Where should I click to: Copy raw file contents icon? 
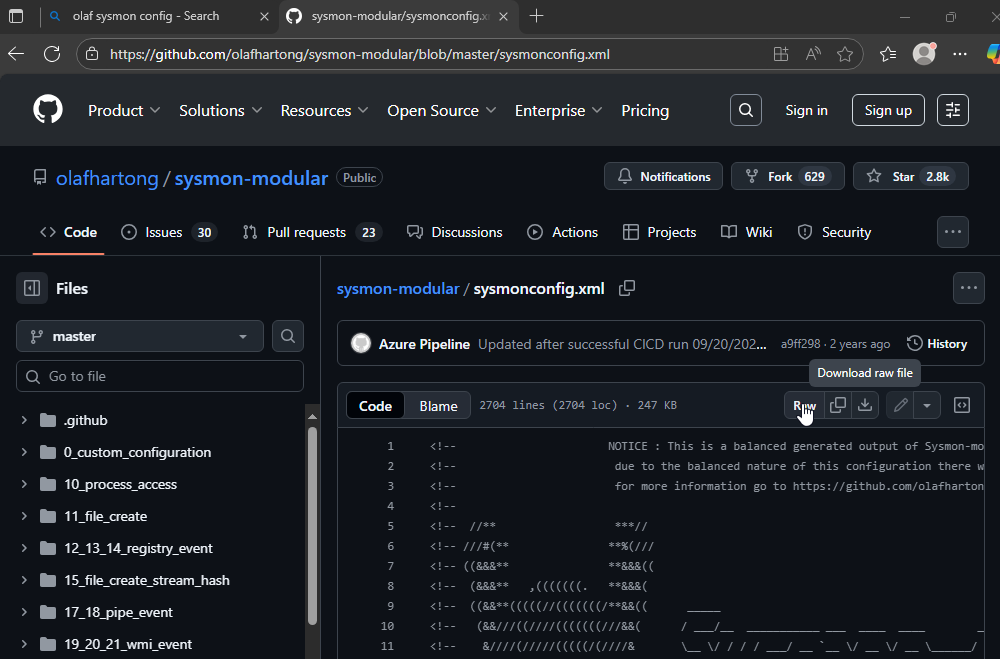[837, 405]
